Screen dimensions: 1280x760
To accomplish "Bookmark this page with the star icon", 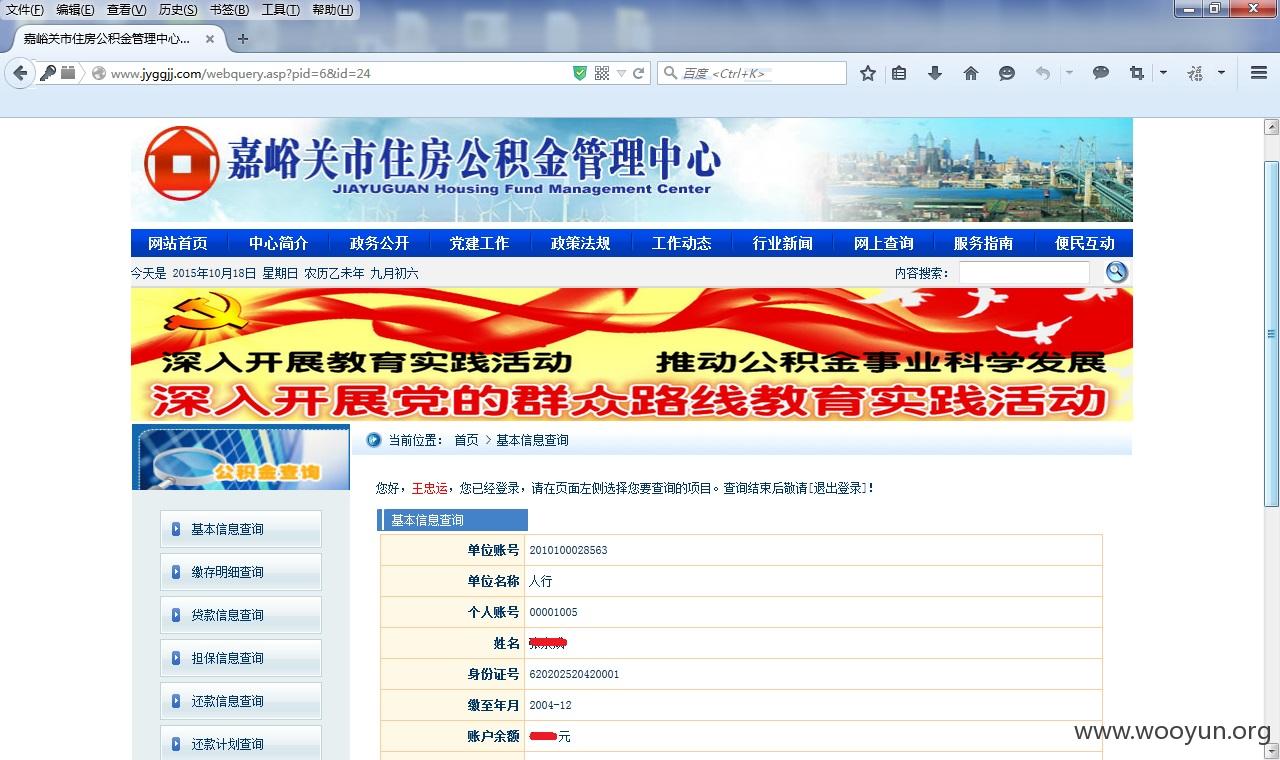I will click(x=868, y=73).
